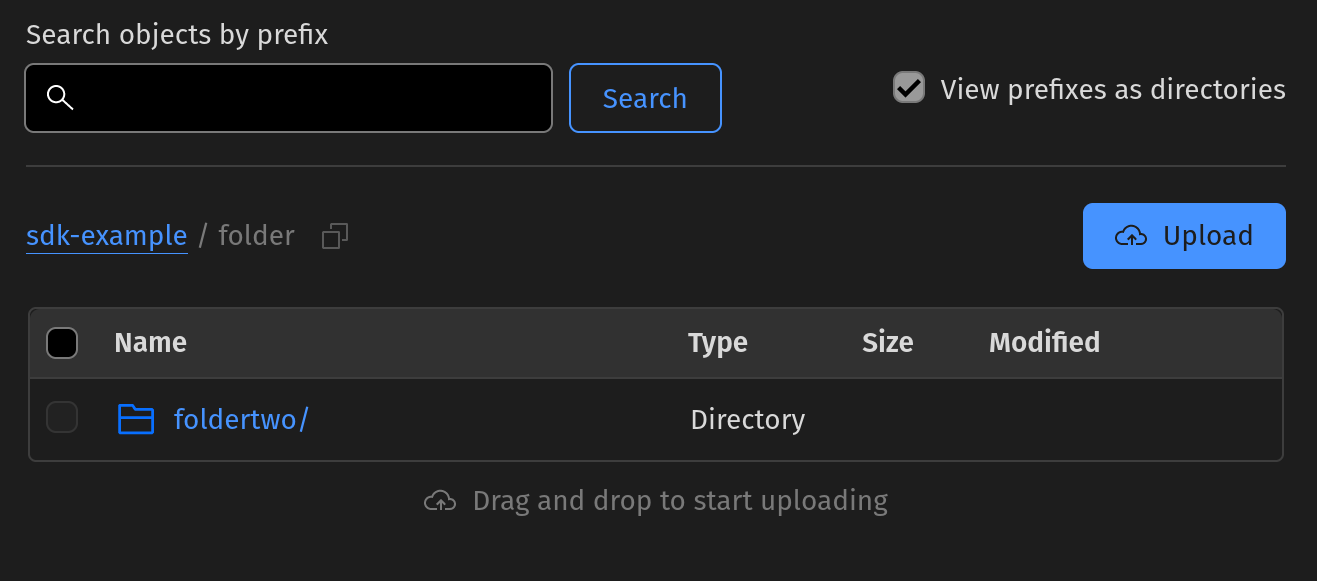
Task: Navigate to sdk-example via the breadcrumb link
Action: pyautogui.click(x=106, y=235)
